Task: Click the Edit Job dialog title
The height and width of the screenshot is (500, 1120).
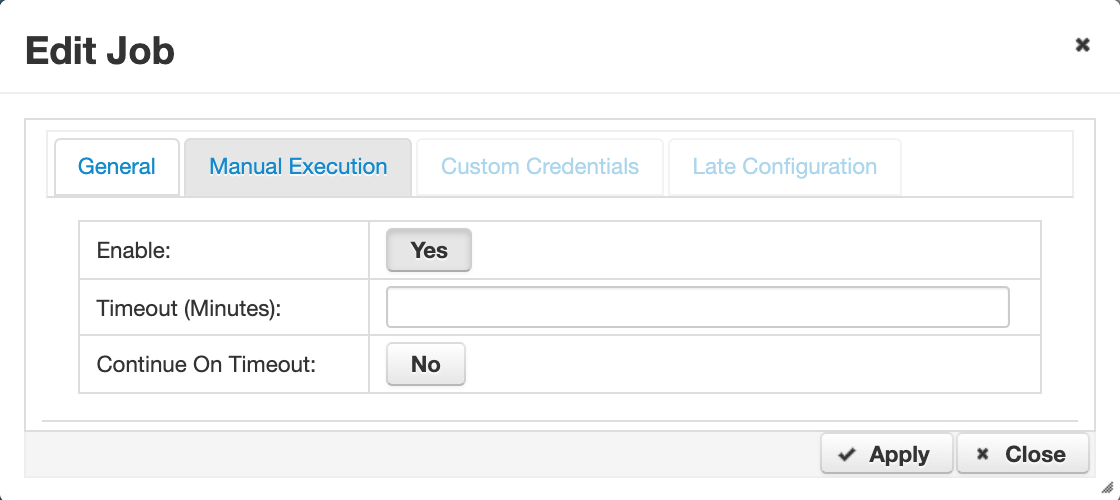Action: coord(100,51)
